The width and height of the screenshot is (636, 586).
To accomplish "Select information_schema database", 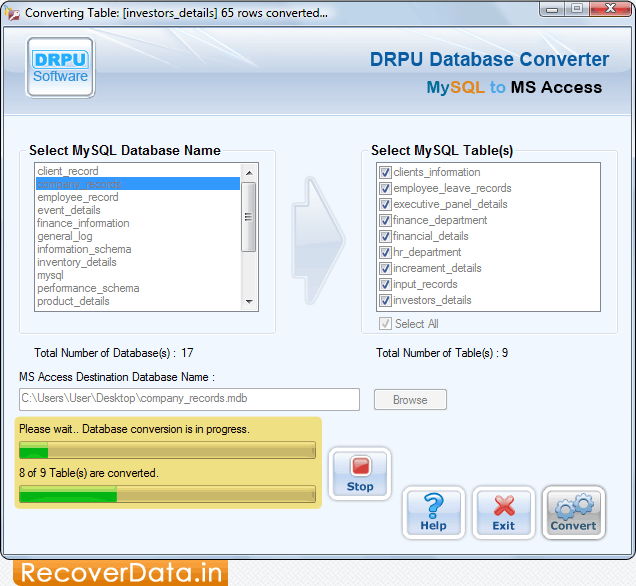I will point(138,249).
